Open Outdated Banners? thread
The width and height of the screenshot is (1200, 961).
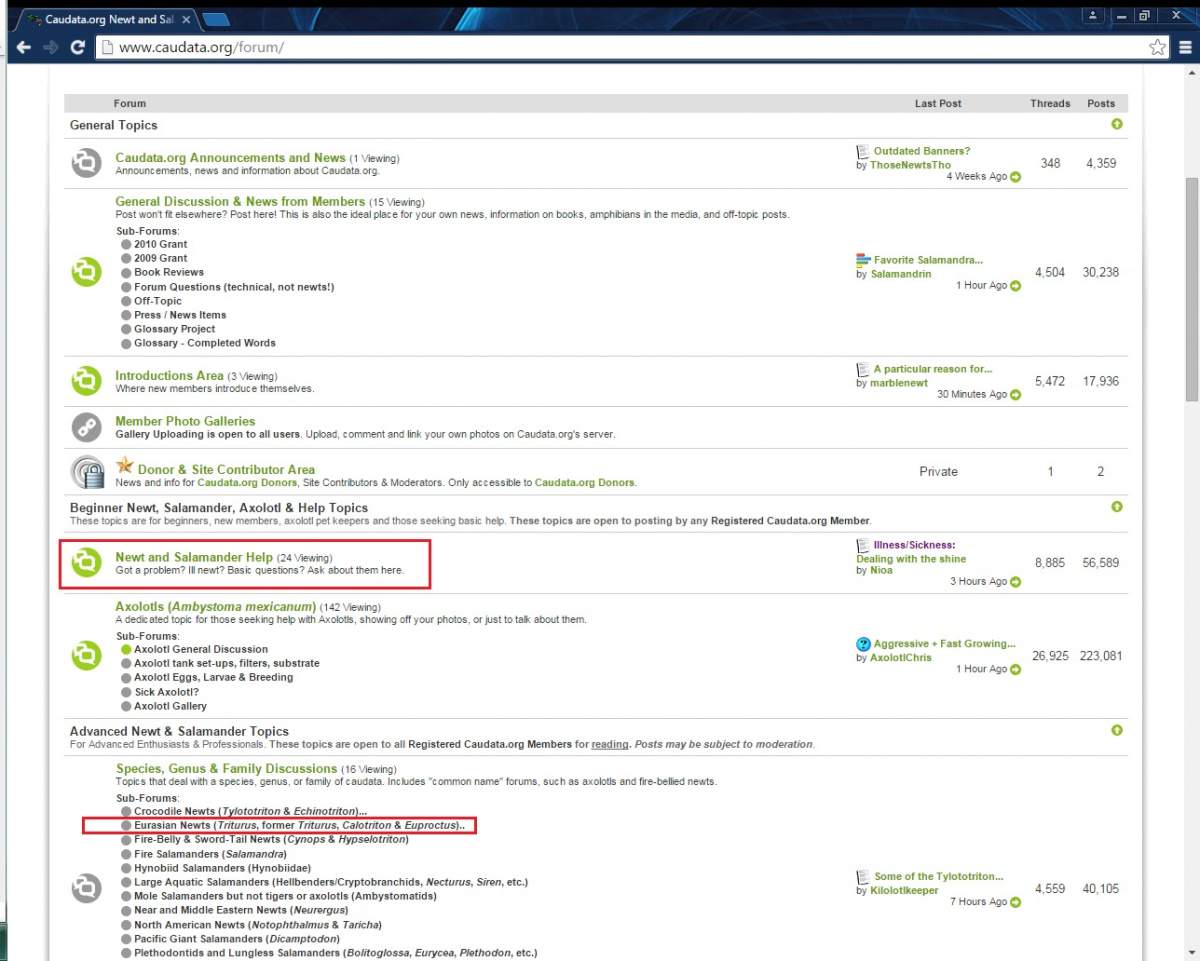[922, 151]
